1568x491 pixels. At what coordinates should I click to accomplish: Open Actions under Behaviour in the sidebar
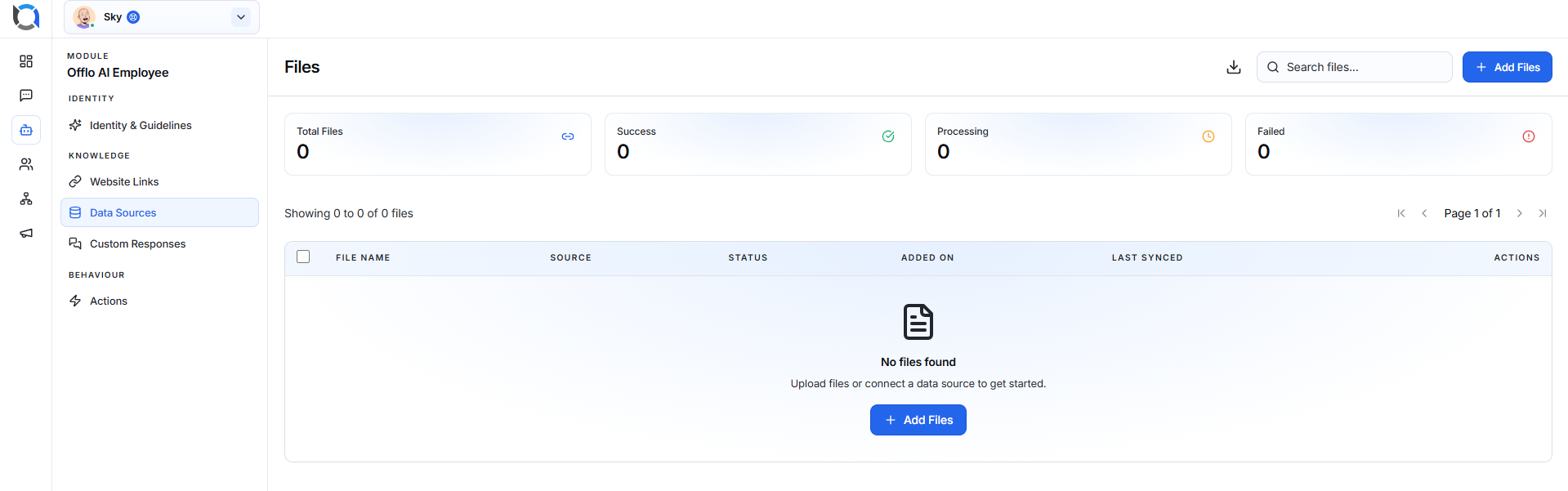pyautogui.click(x=159, y=301)
